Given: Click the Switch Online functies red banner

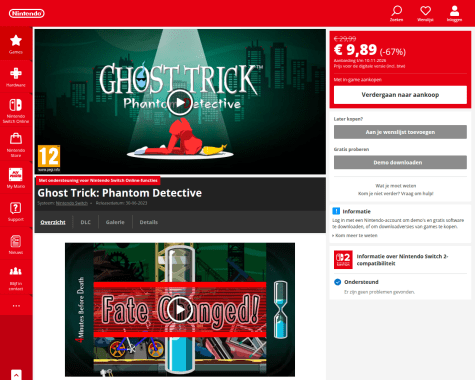Looking at the screenshot, I should 98,180.
